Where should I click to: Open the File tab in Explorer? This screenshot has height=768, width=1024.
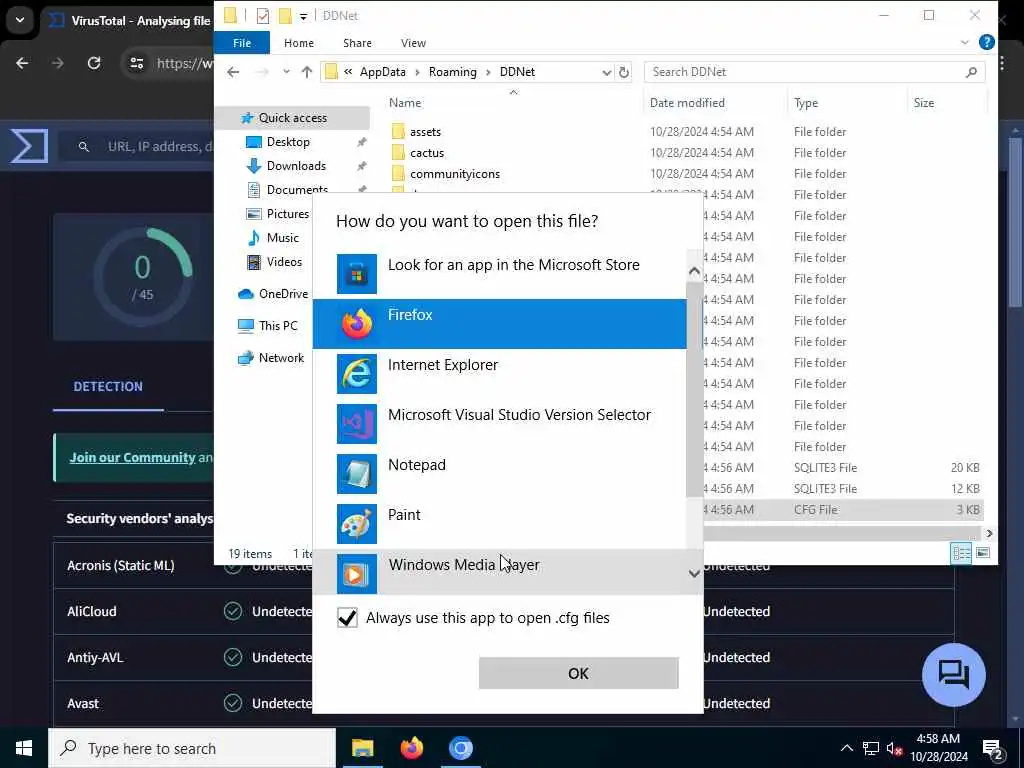[242, 42]
